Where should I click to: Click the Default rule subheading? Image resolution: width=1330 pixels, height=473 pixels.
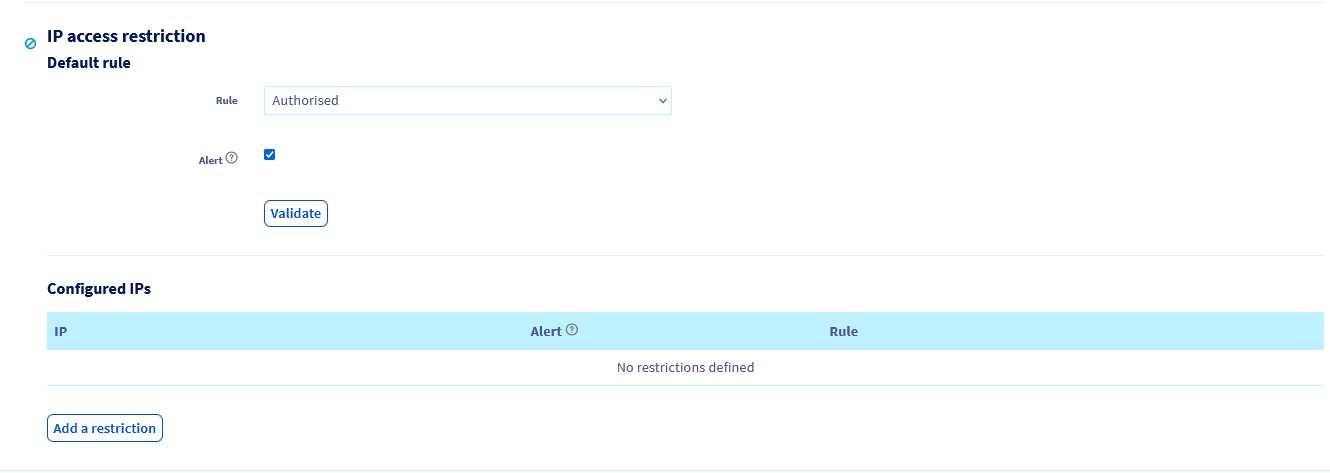pos(89,63)
